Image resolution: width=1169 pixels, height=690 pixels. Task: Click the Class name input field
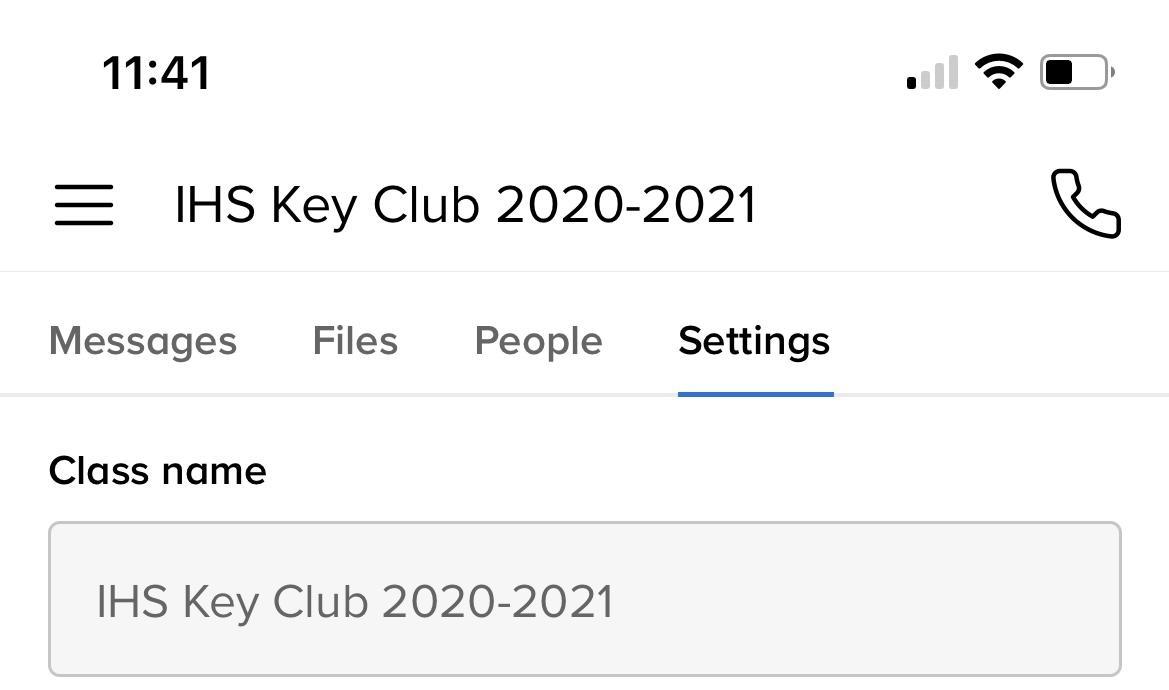[584, 599]
